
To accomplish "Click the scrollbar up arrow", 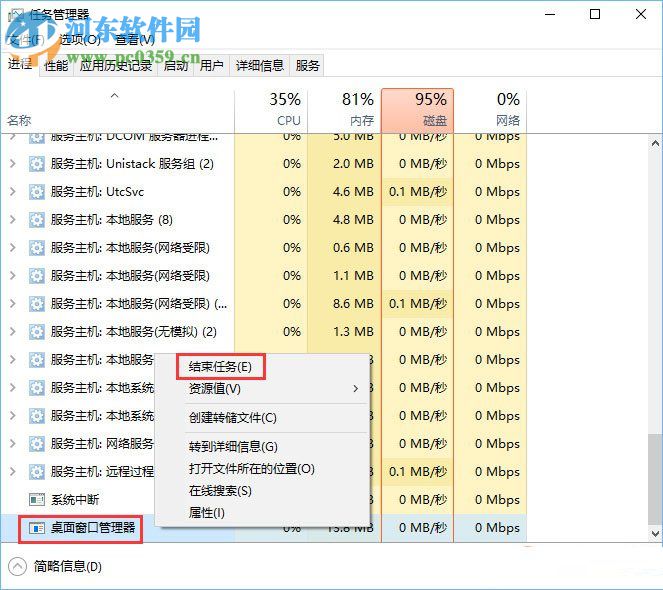I will tap(655, 144).
